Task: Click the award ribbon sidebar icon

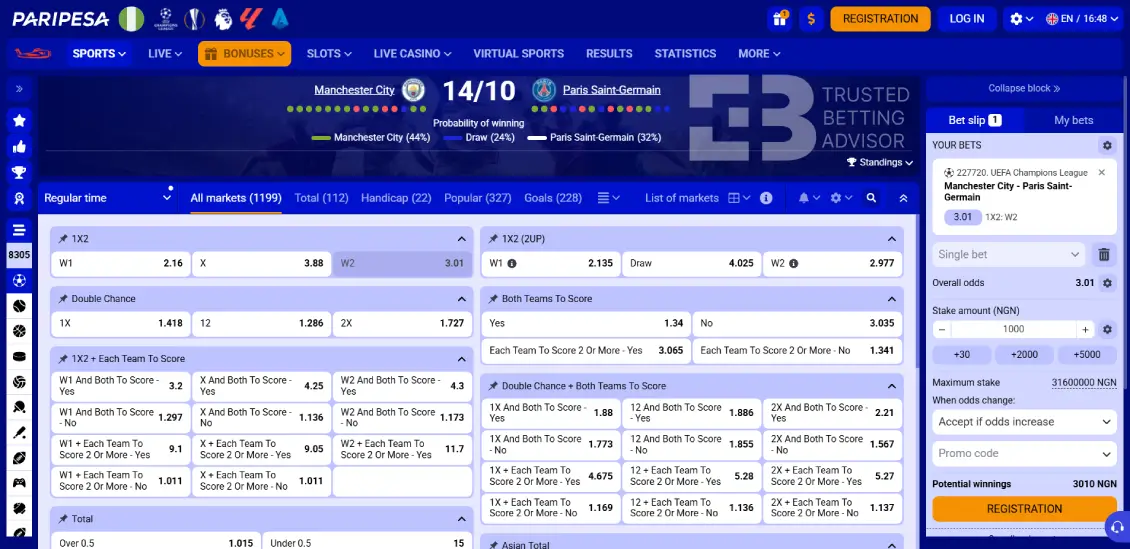Action: pyautogui.click(x=19, y=199)
